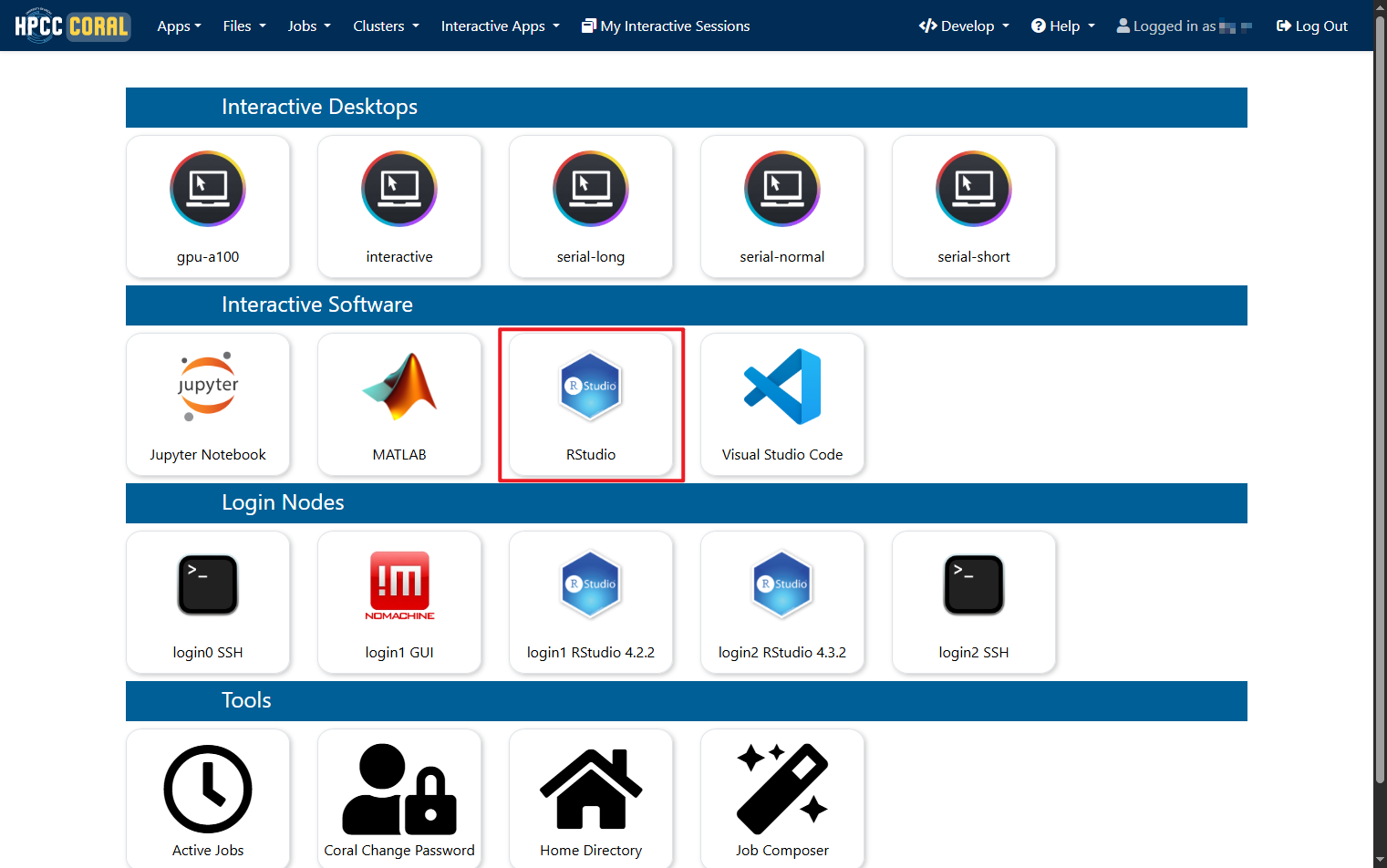Click the HPCC CORAL logo
This screenshot has height=868, width=1387.
(x=72, y=26)
